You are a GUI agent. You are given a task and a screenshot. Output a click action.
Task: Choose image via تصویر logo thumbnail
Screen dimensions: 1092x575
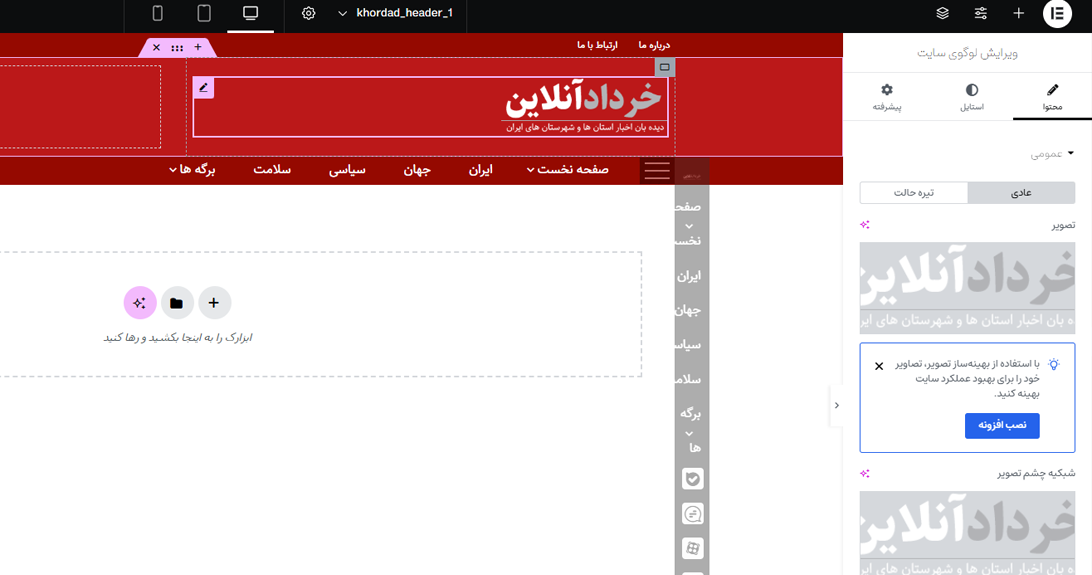coord(967,288)
